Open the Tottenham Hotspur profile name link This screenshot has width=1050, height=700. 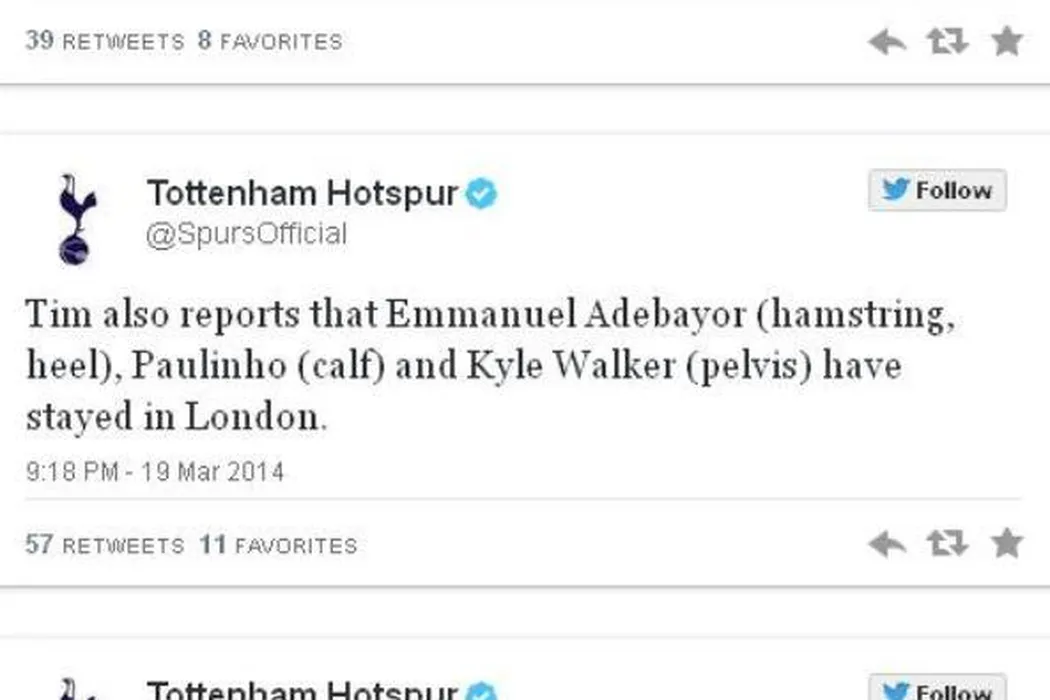pos(303,193)
